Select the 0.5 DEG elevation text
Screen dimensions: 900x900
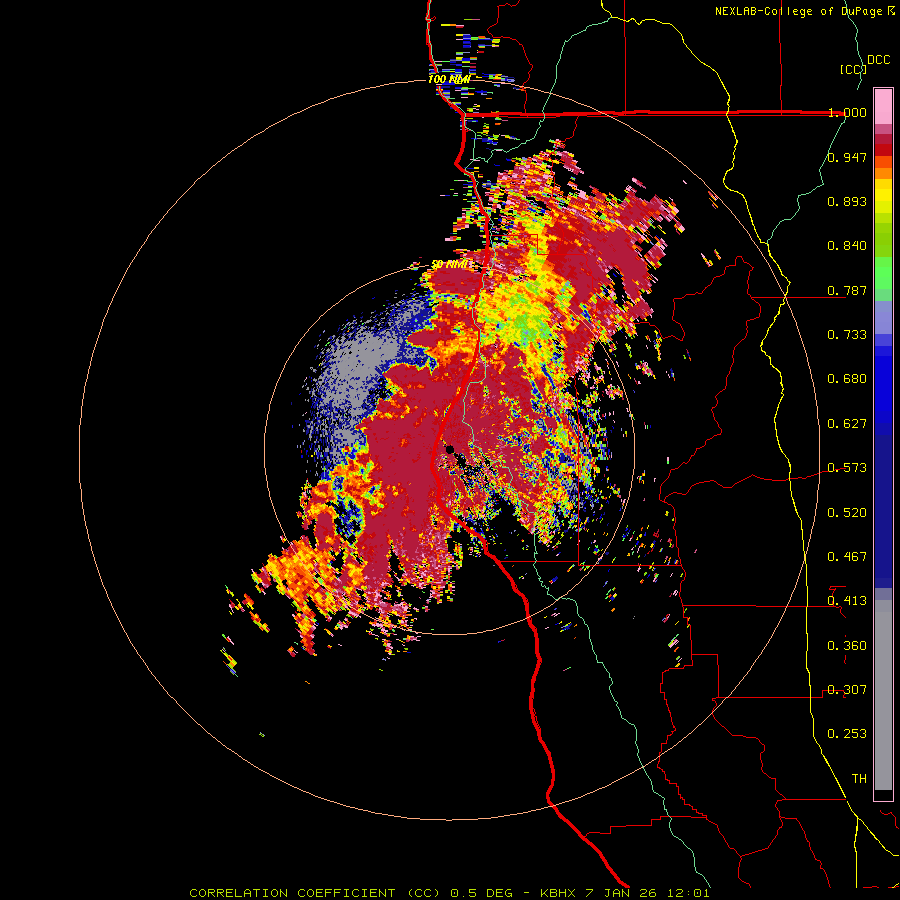point(483,893)
